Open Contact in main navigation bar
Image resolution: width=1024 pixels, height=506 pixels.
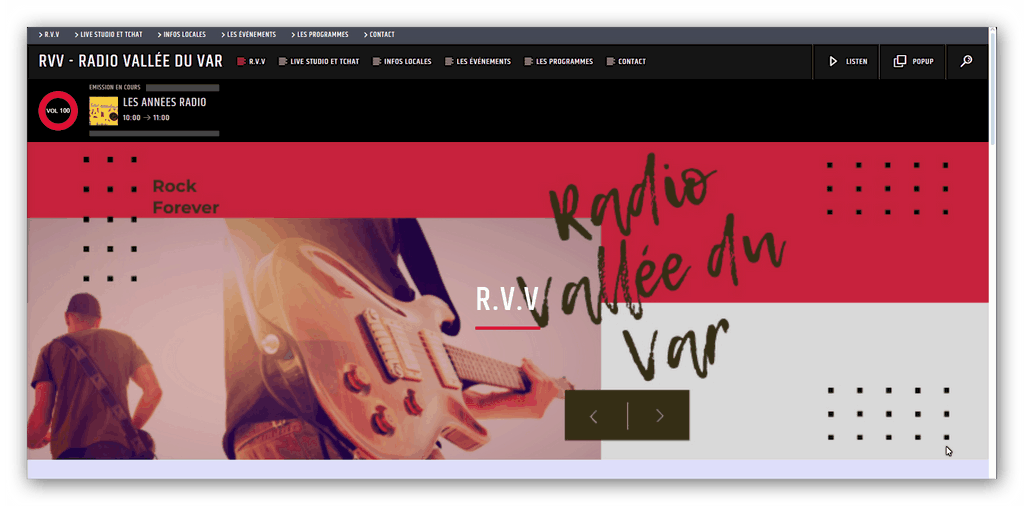626,61
